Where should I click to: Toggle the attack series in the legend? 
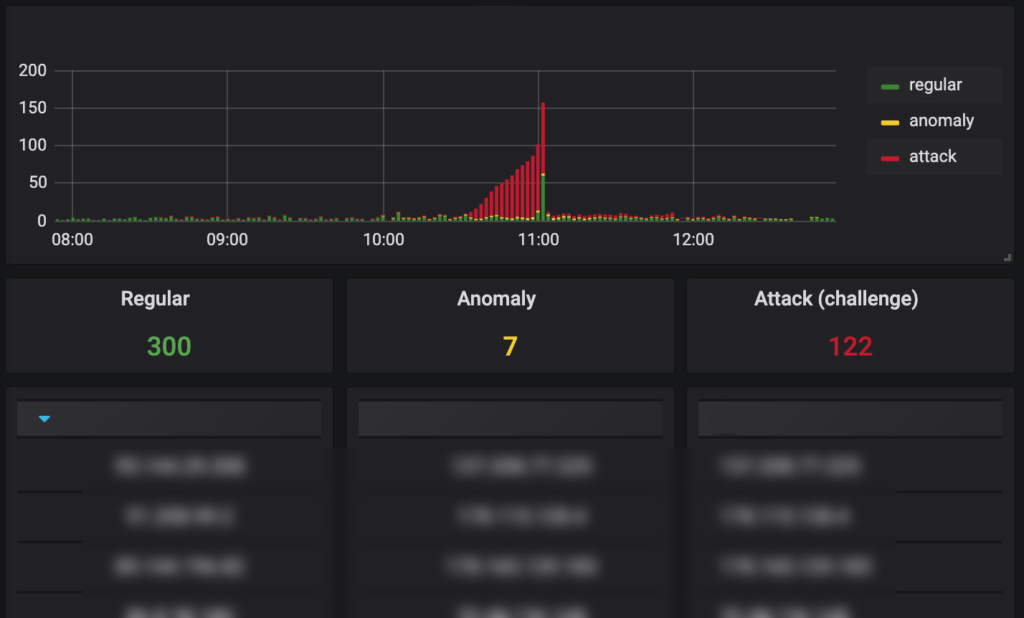coord(932,157)
